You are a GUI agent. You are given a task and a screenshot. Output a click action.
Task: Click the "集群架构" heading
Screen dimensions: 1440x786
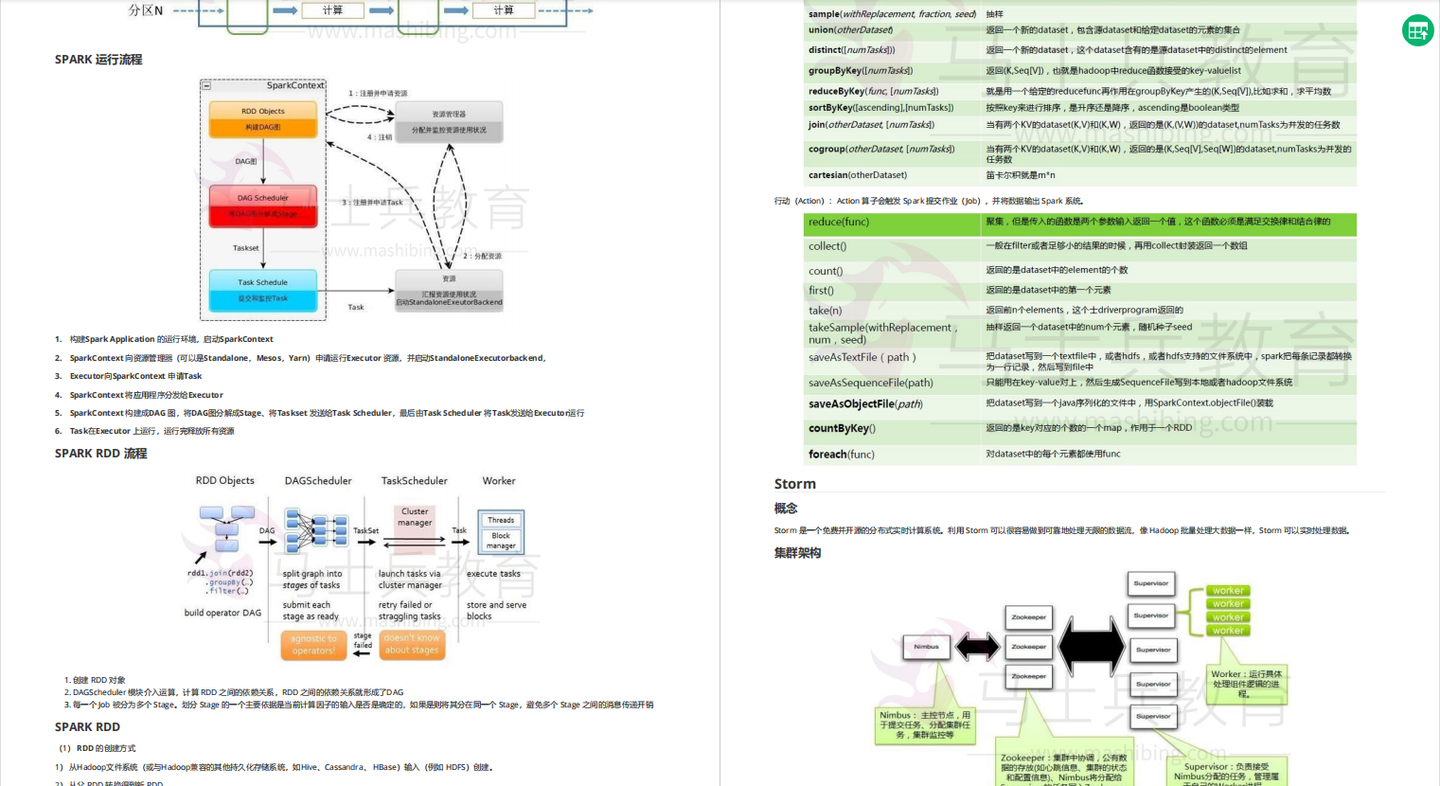point(797,553)
